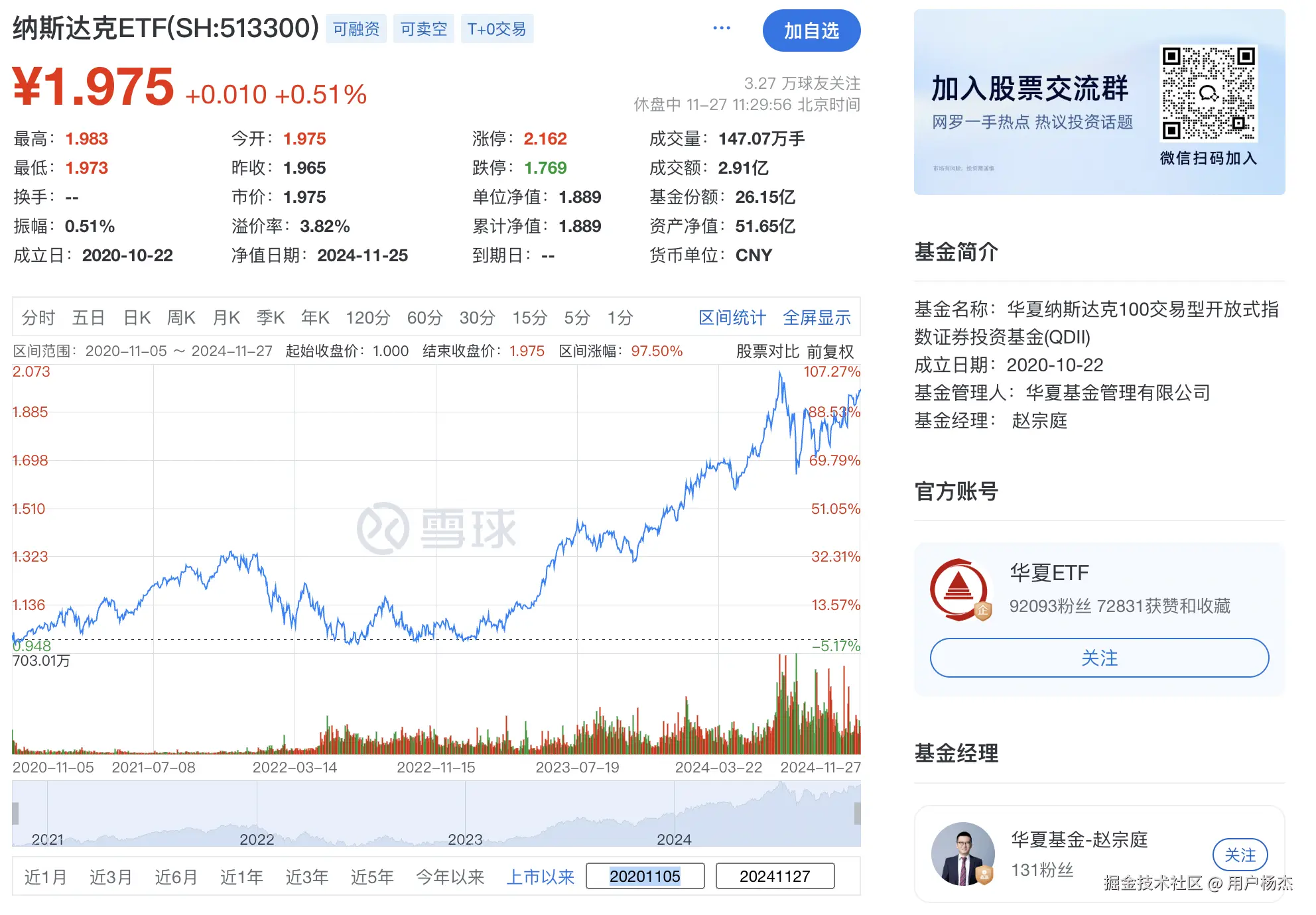1316x915 pixels.
Task: Click the 加自选 button
Action: pyautogui.click(x=811, y=30)
